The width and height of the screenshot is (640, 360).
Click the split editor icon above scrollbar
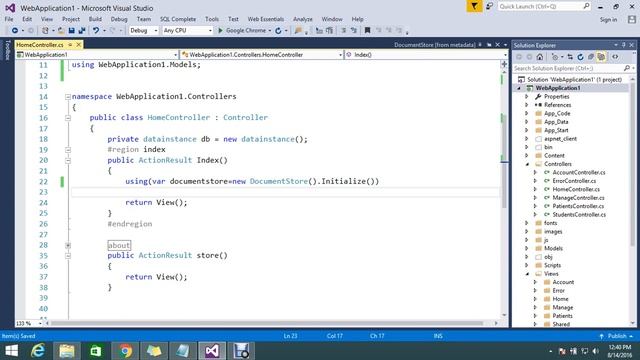pyautogui.click(x=504, y=64)
